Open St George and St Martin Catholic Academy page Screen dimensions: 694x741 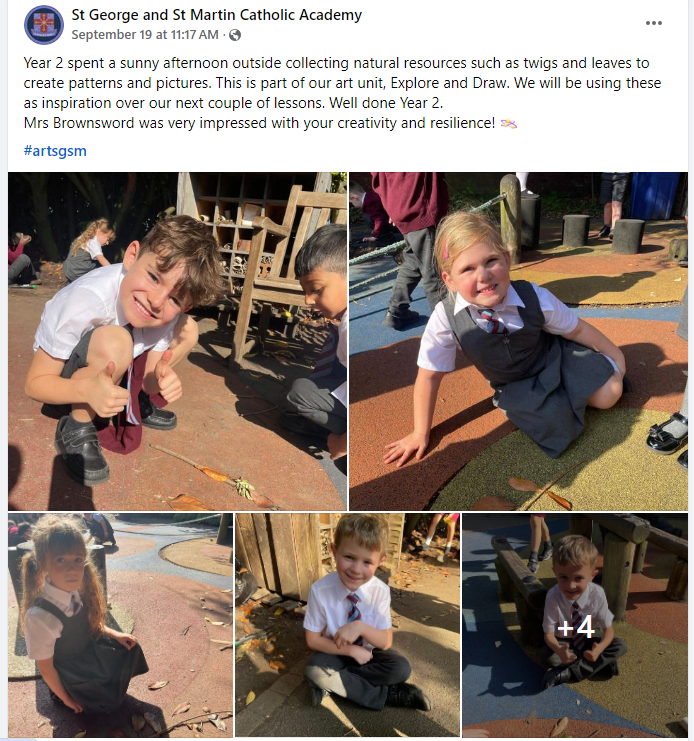[x=216, y=15]
